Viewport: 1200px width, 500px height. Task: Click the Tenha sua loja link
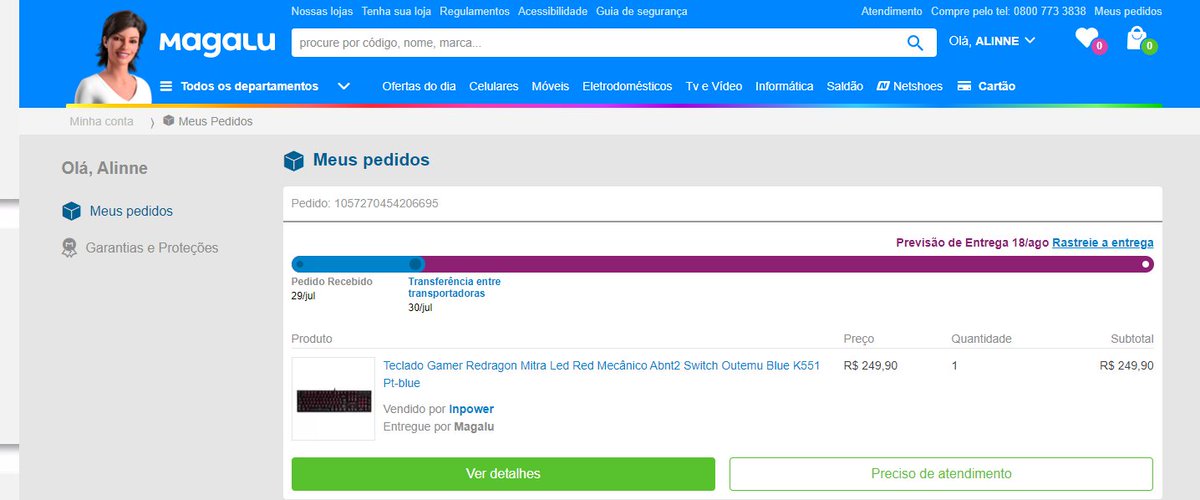396,11
